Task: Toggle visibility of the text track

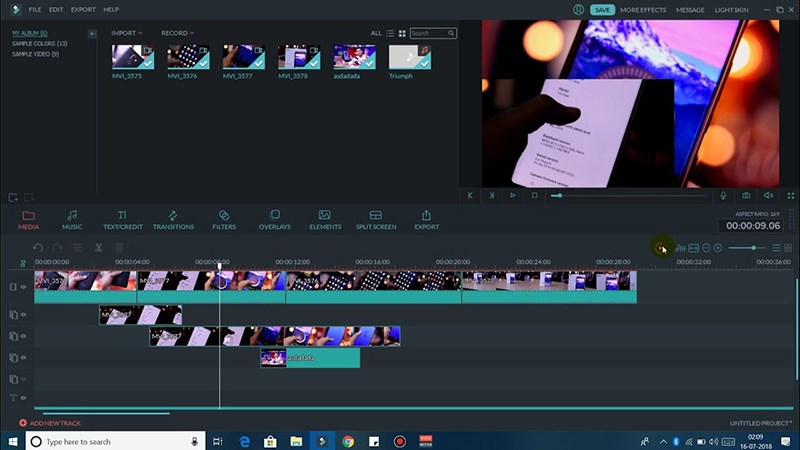Action: (x=24, y=398)
